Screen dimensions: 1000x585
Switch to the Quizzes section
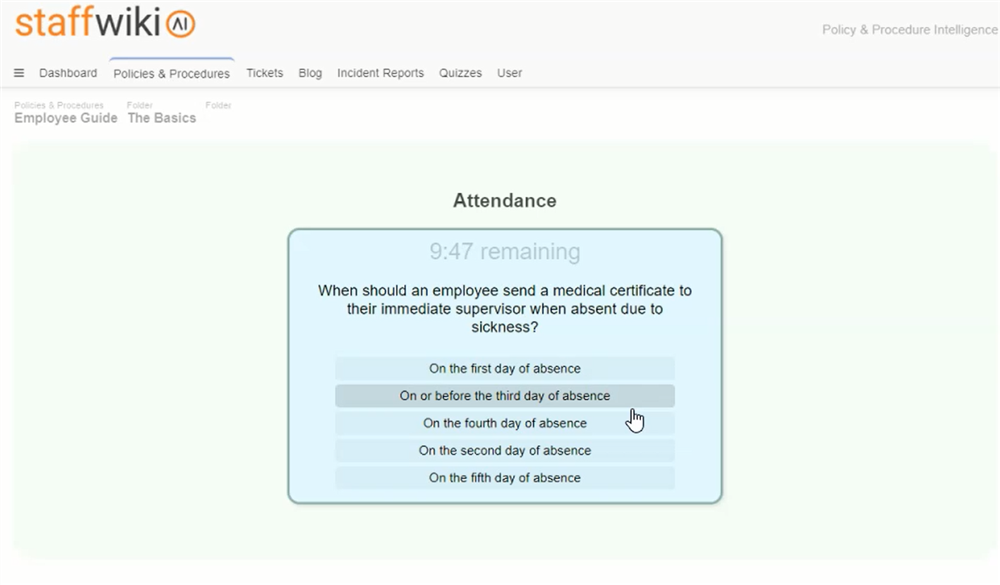(460, 73)
